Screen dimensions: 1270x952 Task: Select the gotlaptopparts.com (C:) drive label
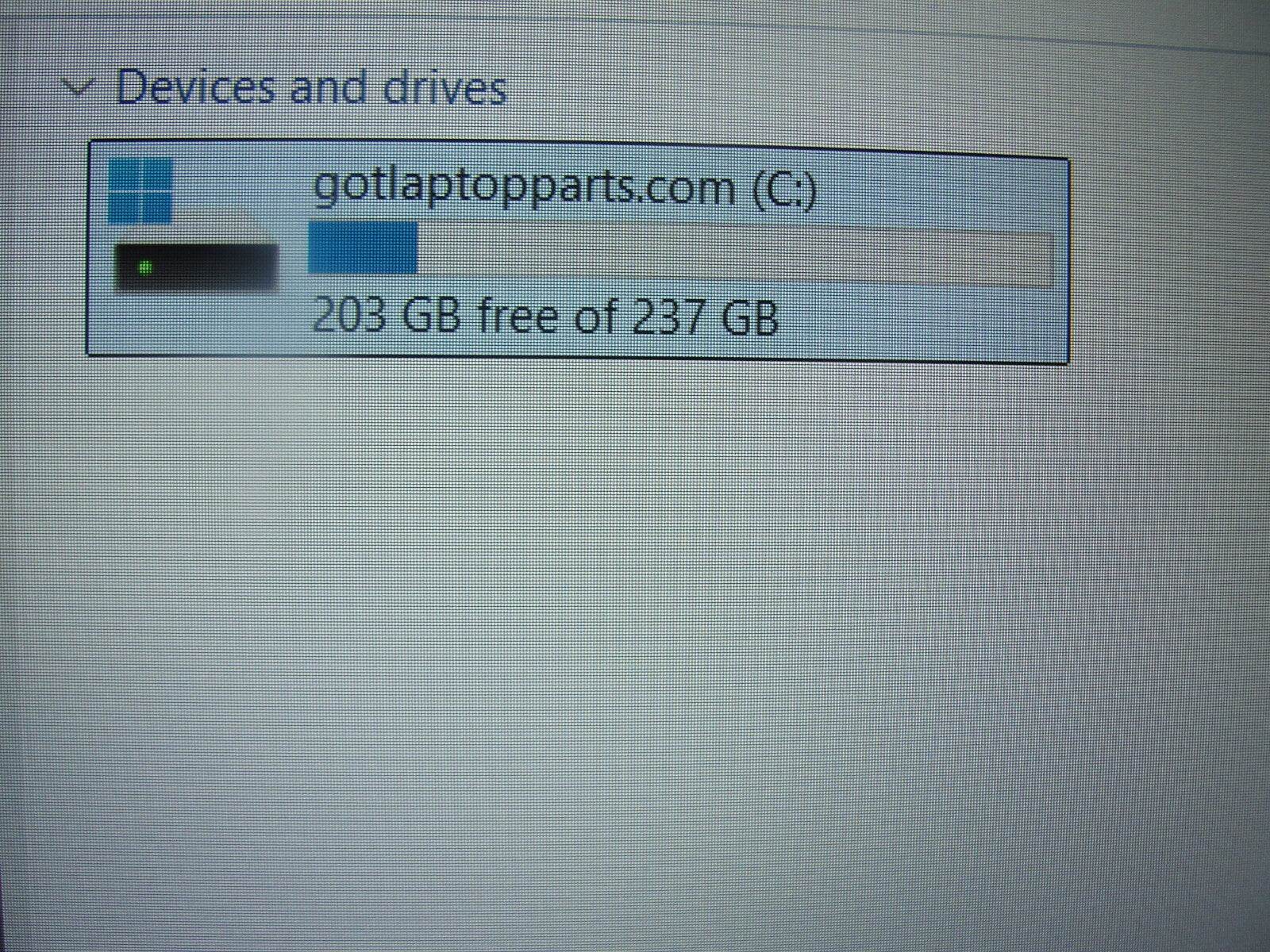click(x=564, y=190)
